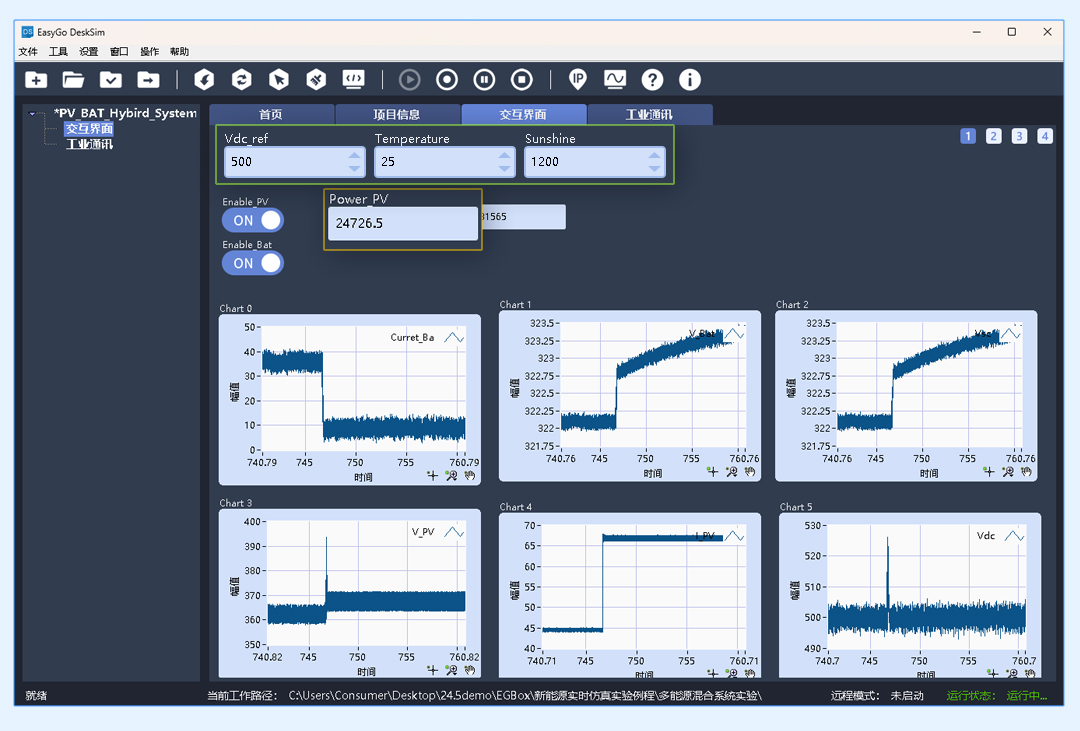Decrement Temperature using the down arrow
Image resolution: width=1080 pixels, height=731 pixels.
504,168
